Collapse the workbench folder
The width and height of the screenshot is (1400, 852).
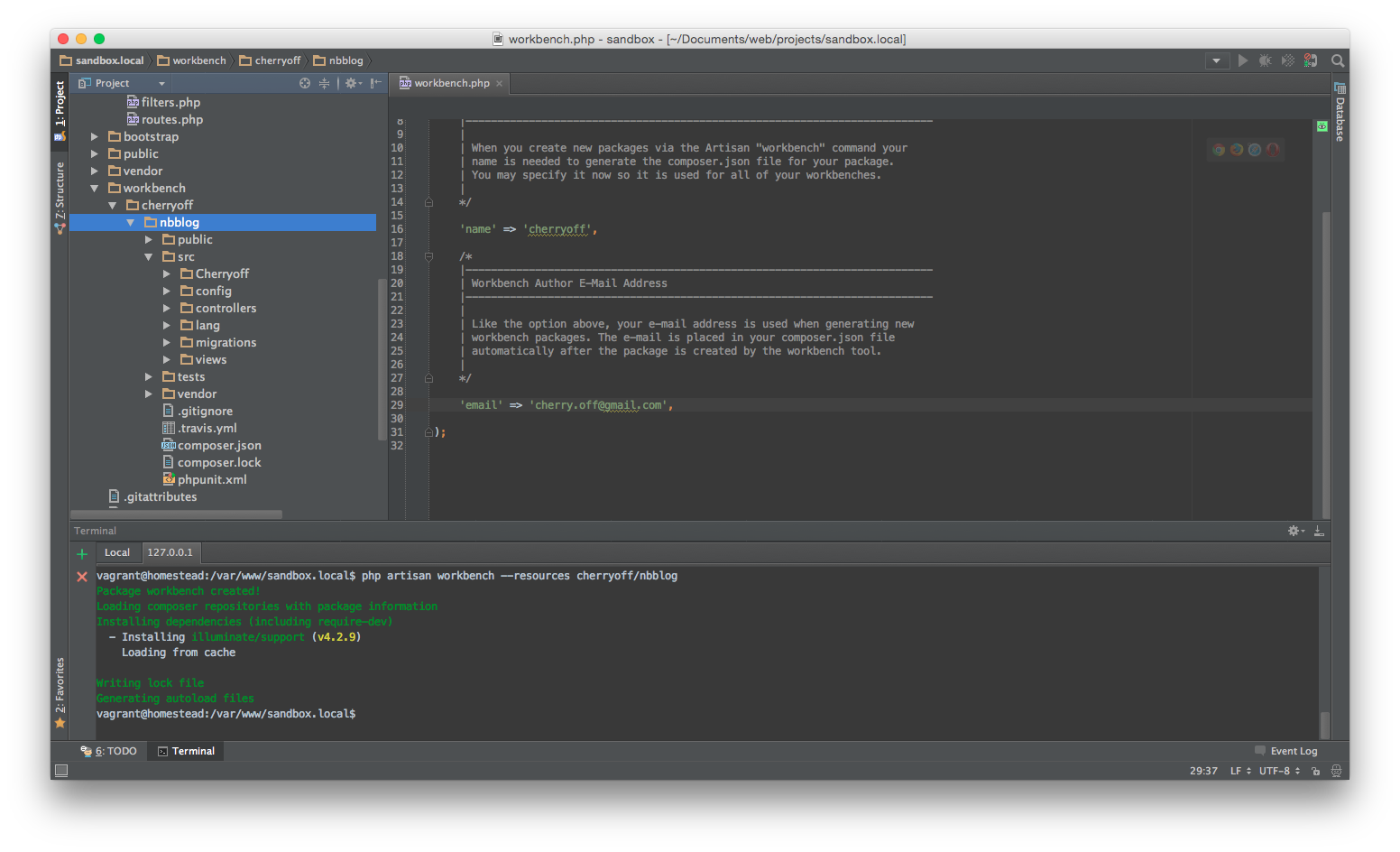[x=95, y=189]
